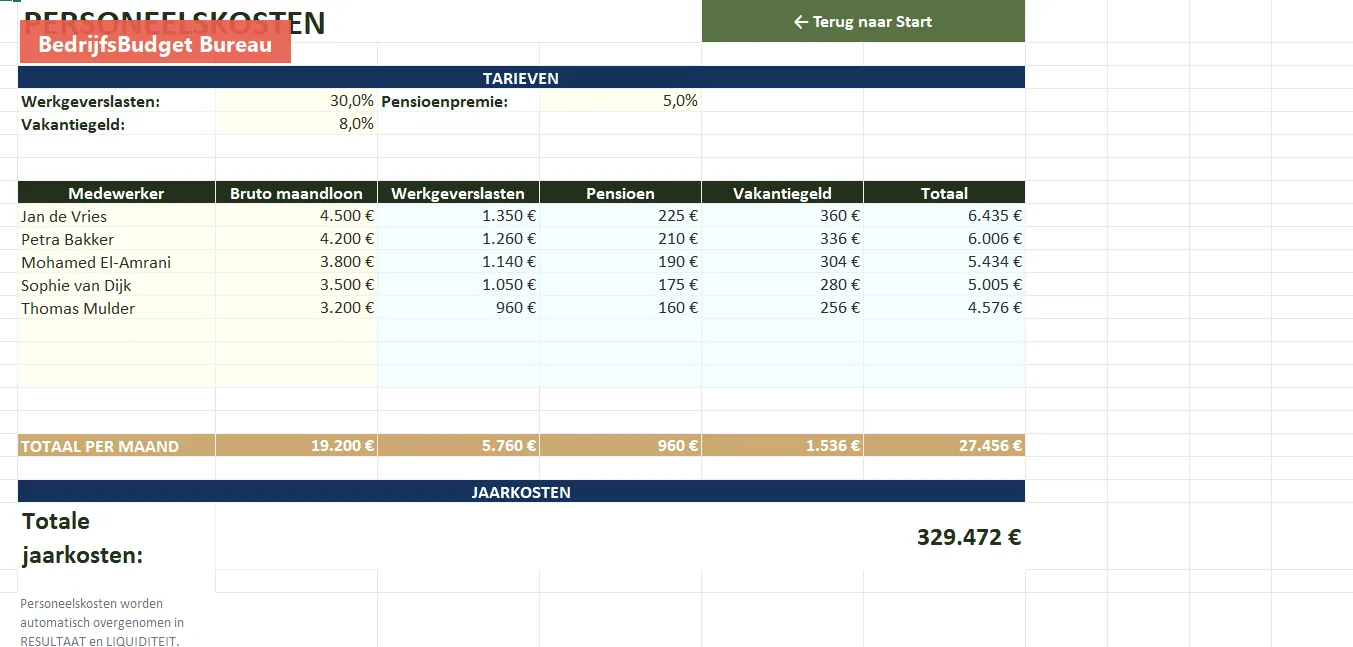The image size is (1353, 647).
Task: Select the Jan de Vries name cell
Action: click(117, 216)
